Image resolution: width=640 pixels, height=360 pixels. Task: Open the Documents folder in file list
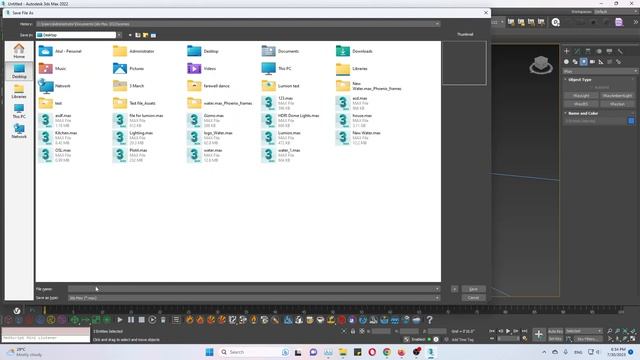[280, 51]
